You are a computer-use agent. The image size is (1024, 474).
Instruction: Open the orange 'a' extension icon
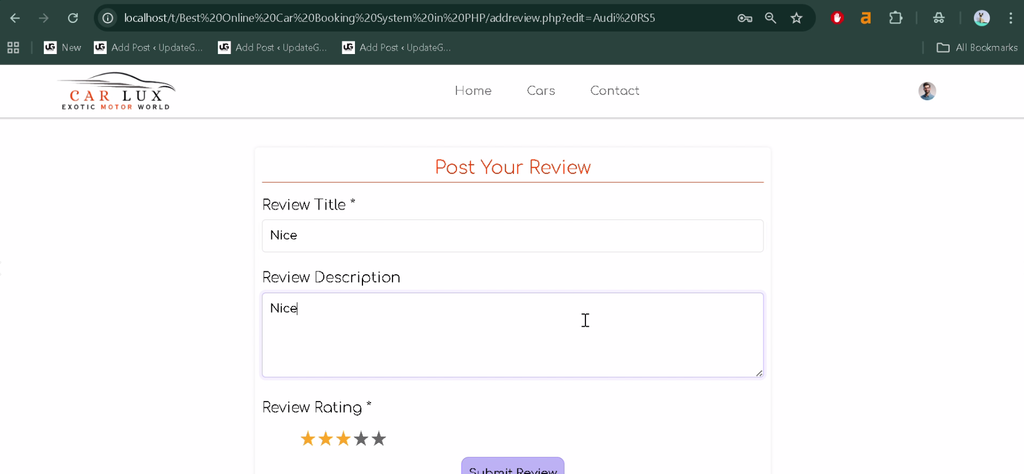coord(866,18)
